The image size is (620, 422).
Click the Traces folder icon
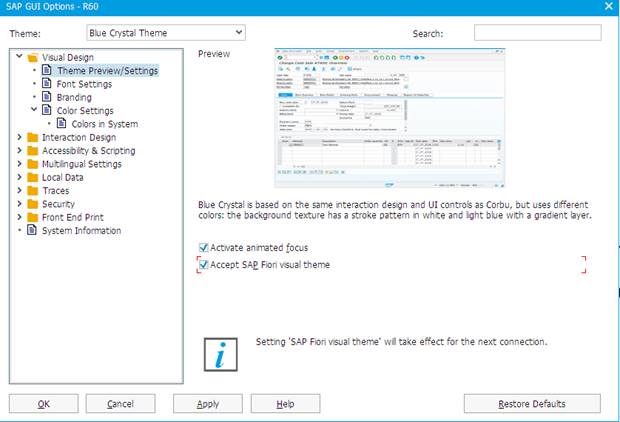[x=32, y=191]
